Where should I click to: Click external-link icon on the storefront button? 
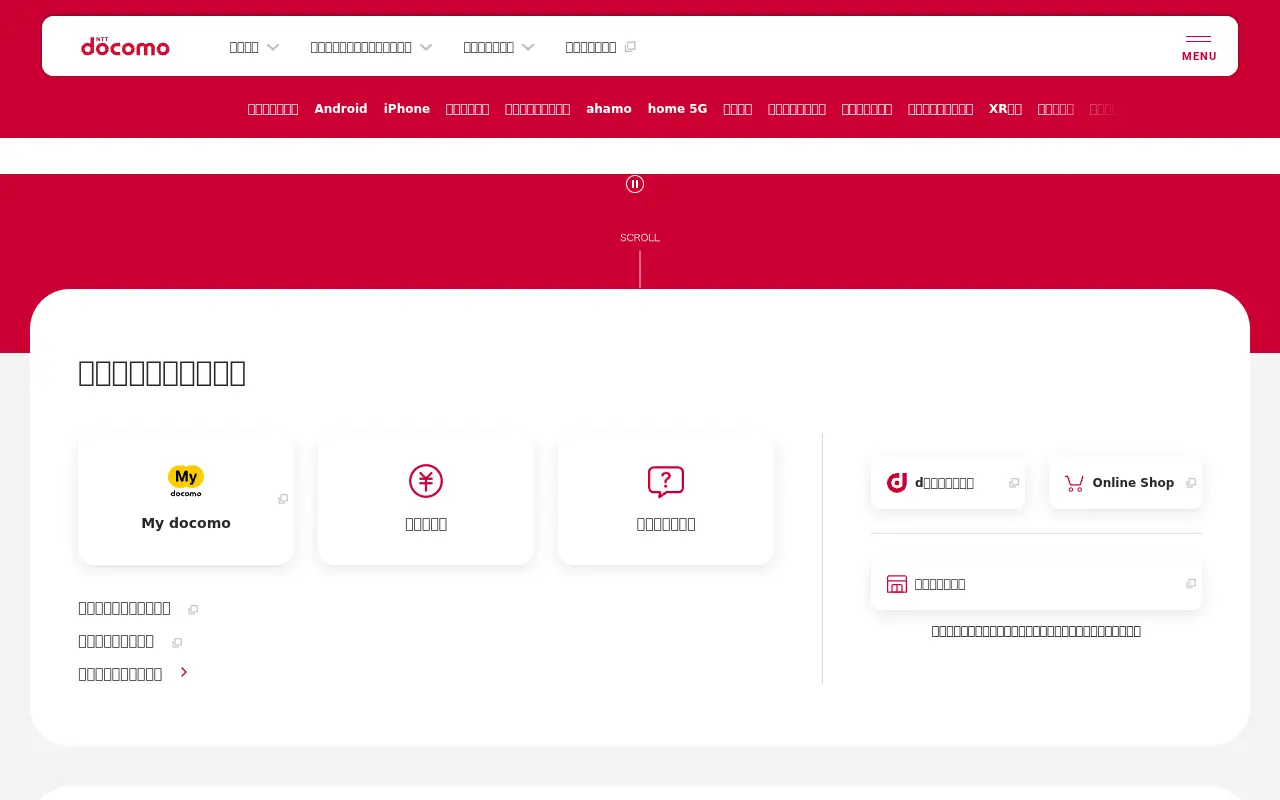(1191, 584)
